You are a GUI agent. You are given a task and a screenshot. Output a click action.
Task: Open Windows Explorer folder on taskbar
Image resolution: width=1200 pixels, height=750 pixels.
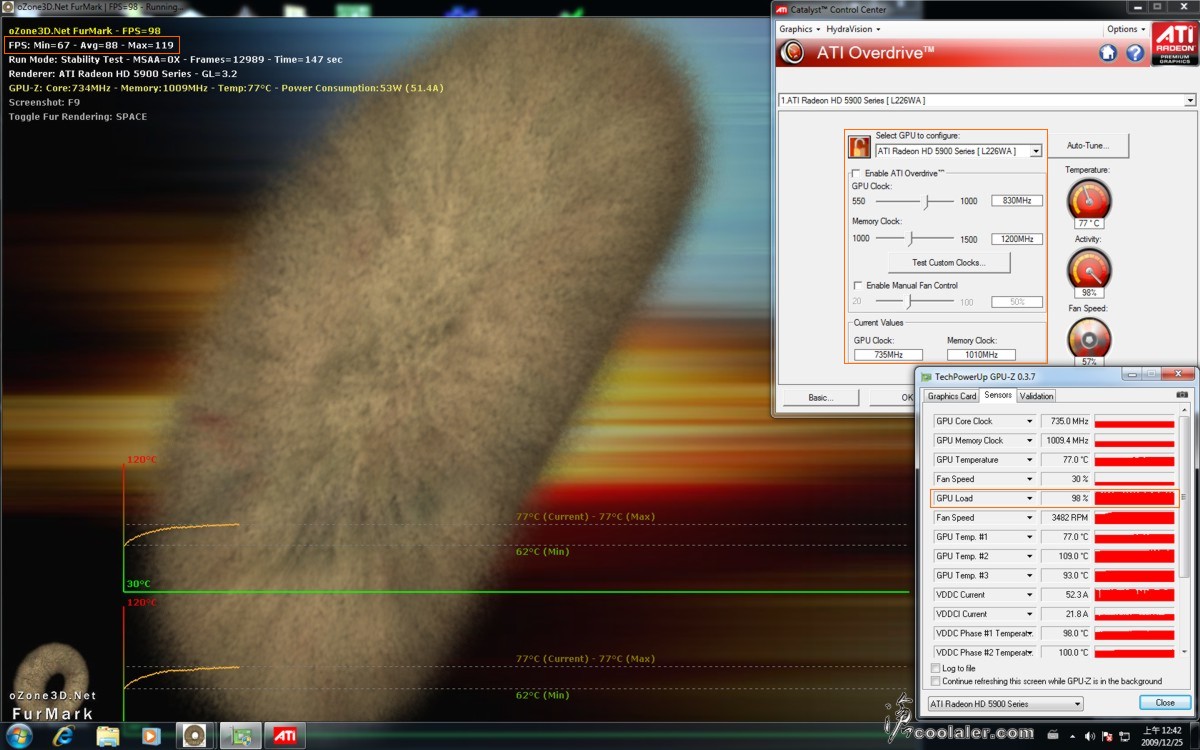[108, 736]
